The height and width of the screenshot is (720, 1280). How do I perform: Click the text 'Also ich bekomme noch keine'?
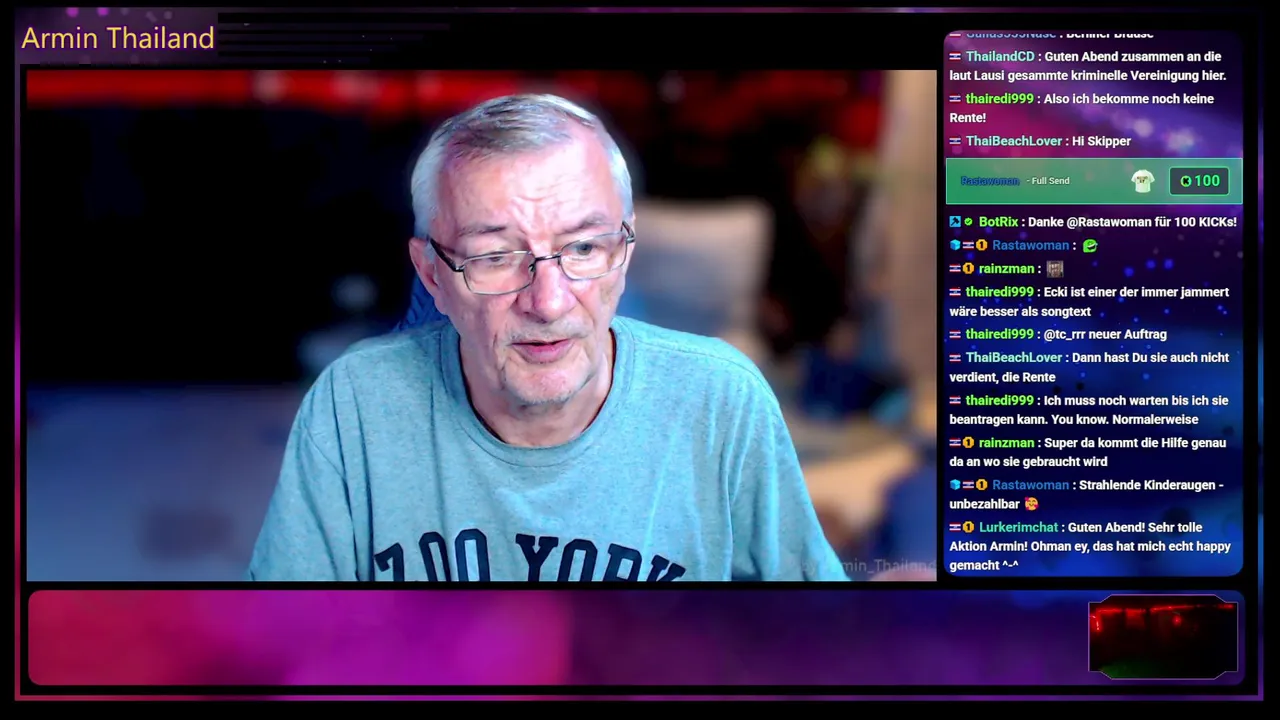[1129, 99]
